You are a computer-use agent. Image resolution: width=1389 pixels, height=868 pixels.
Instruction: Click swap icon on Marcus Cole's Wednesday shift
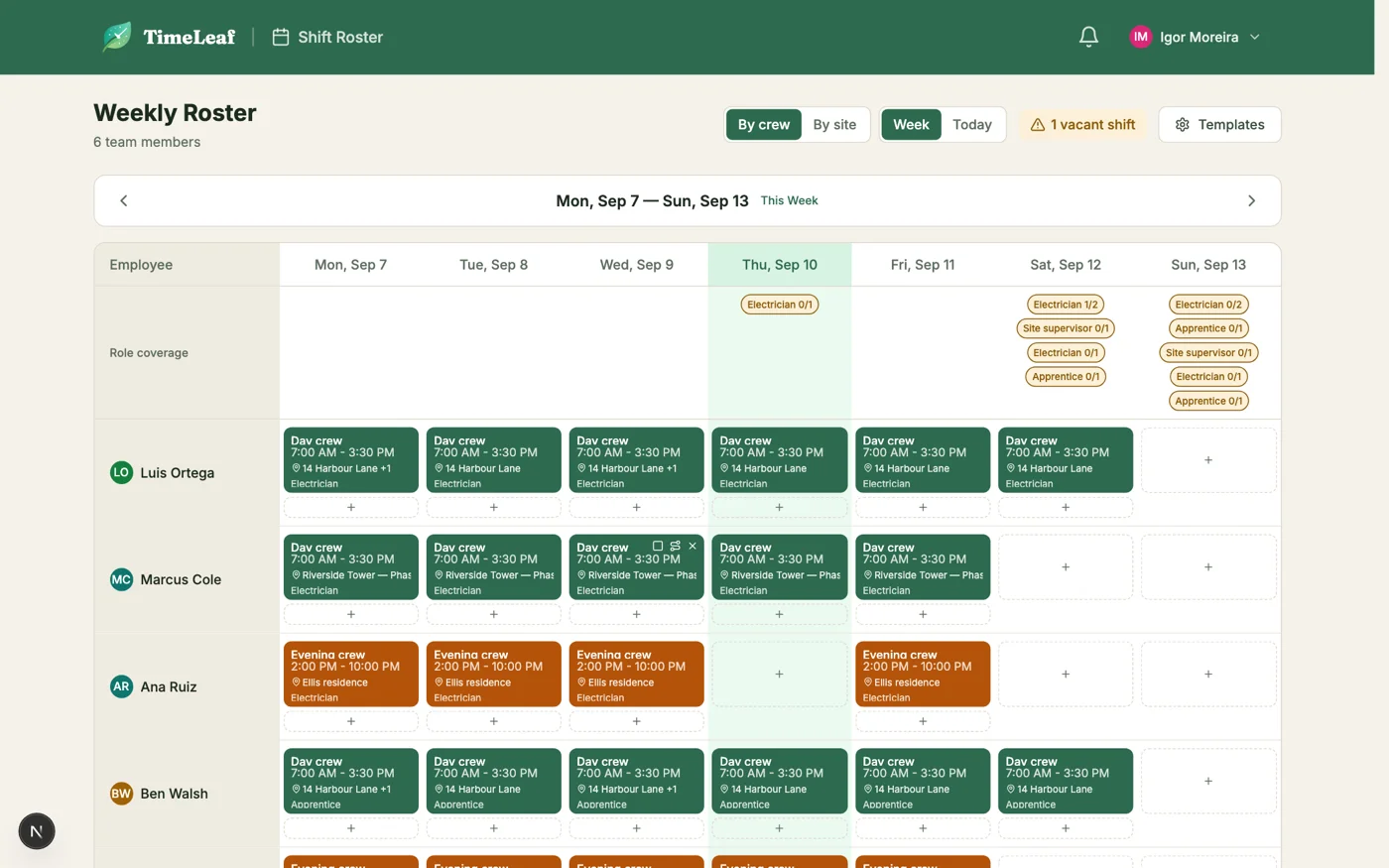point(676,546)
